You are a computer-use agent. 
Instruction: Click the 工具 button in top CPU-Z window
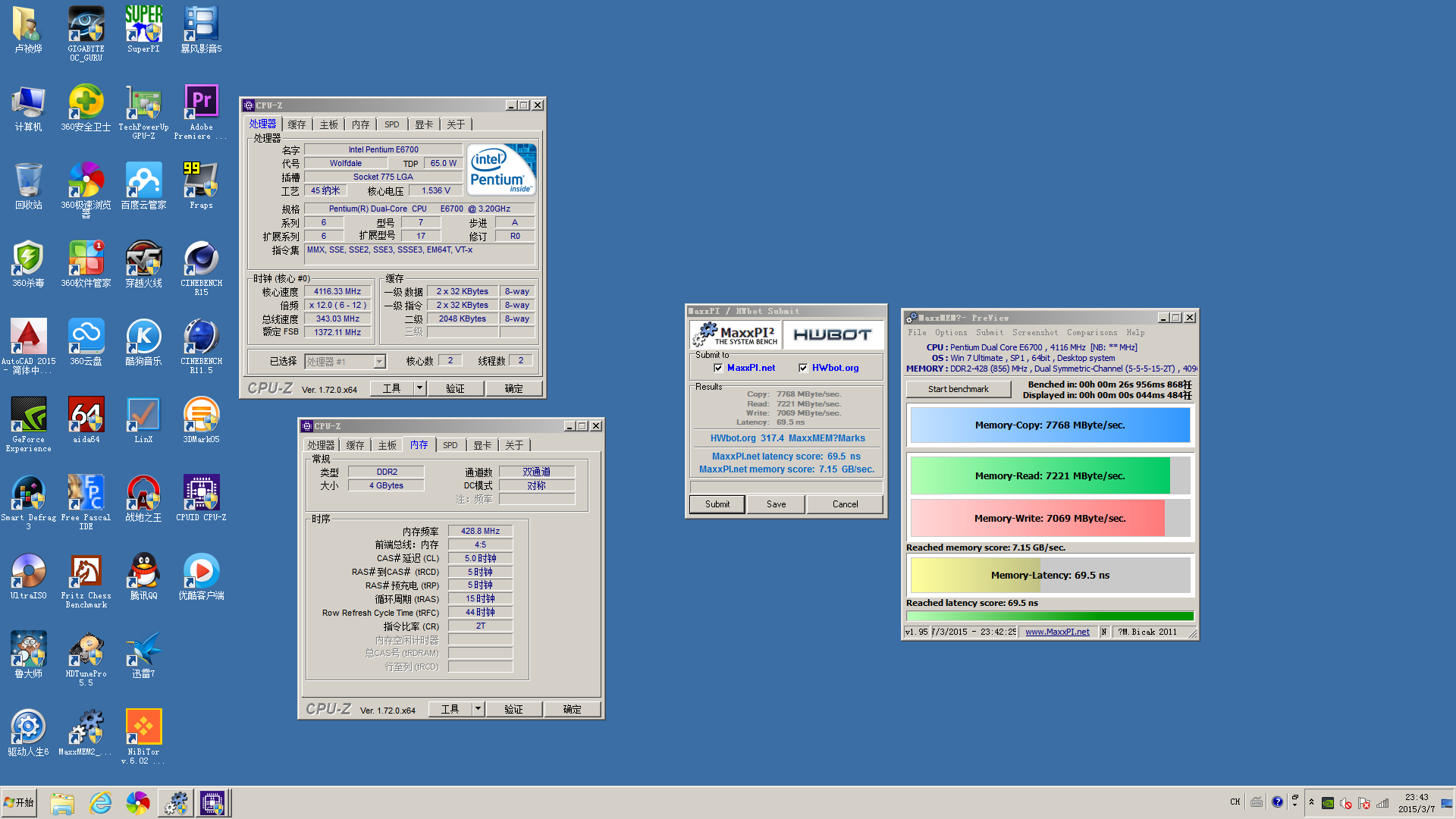pyautogui.click(x=391, y=388)
